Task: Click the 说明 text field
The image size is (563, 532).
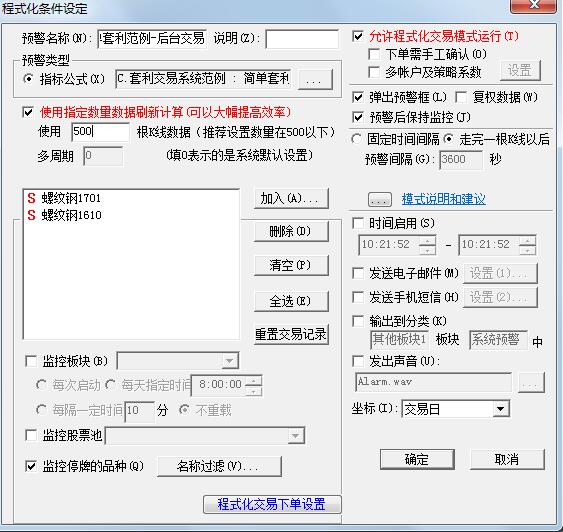Action: (x=302, y=38)
